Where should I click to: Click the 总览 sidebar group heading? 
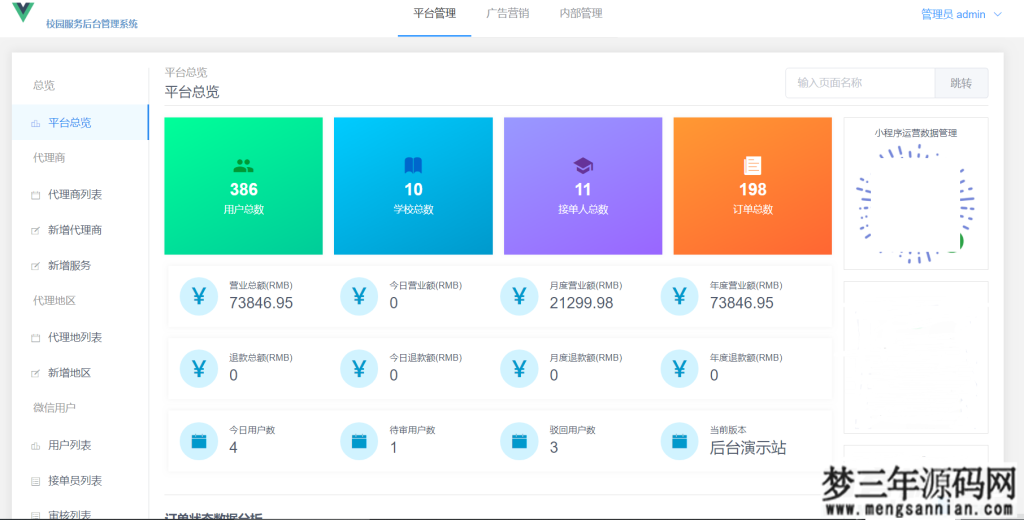click(44, 86)
